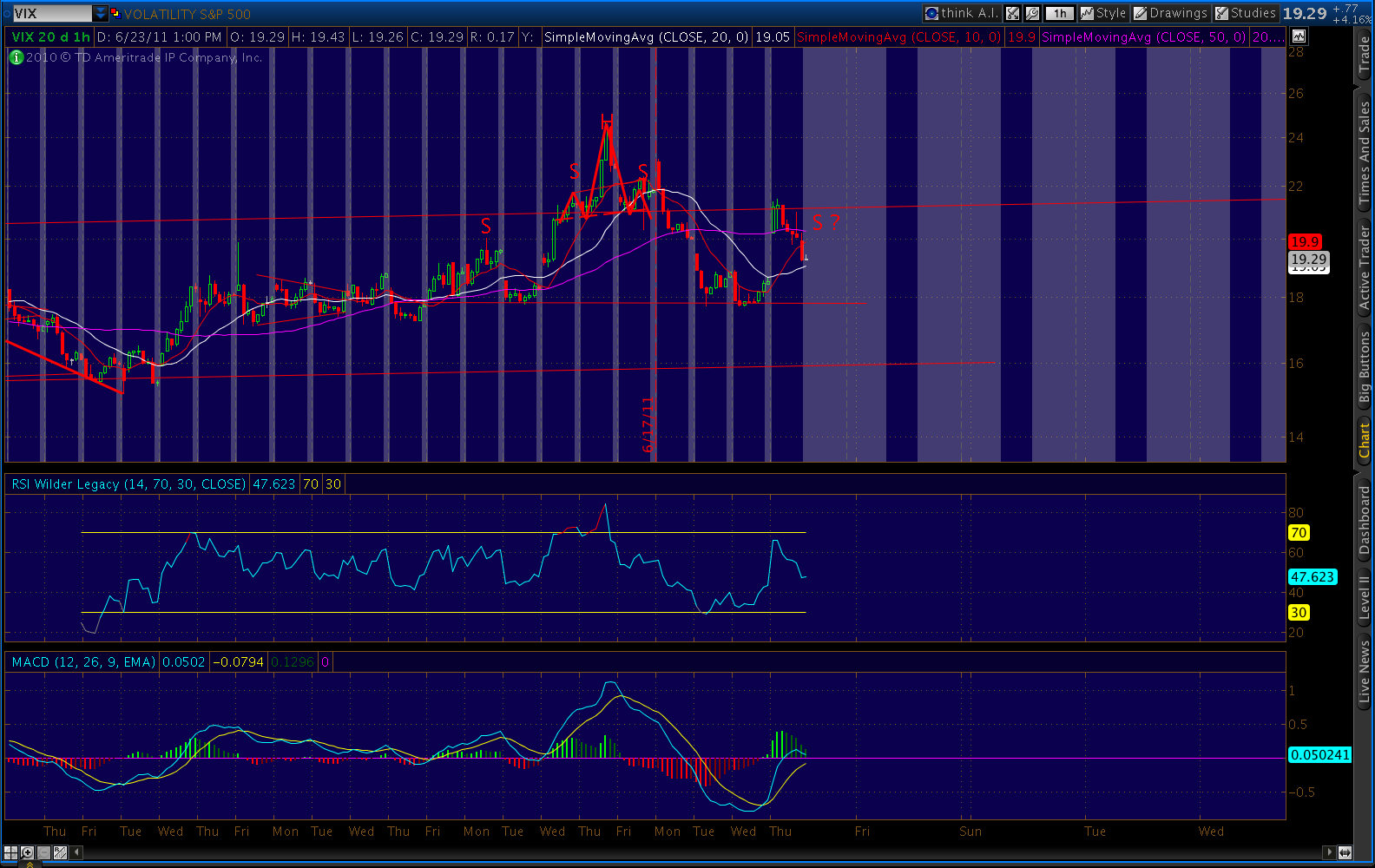
Task: Click the MACD (12, 26, 9, EMA) label
Action: (83, 662)
